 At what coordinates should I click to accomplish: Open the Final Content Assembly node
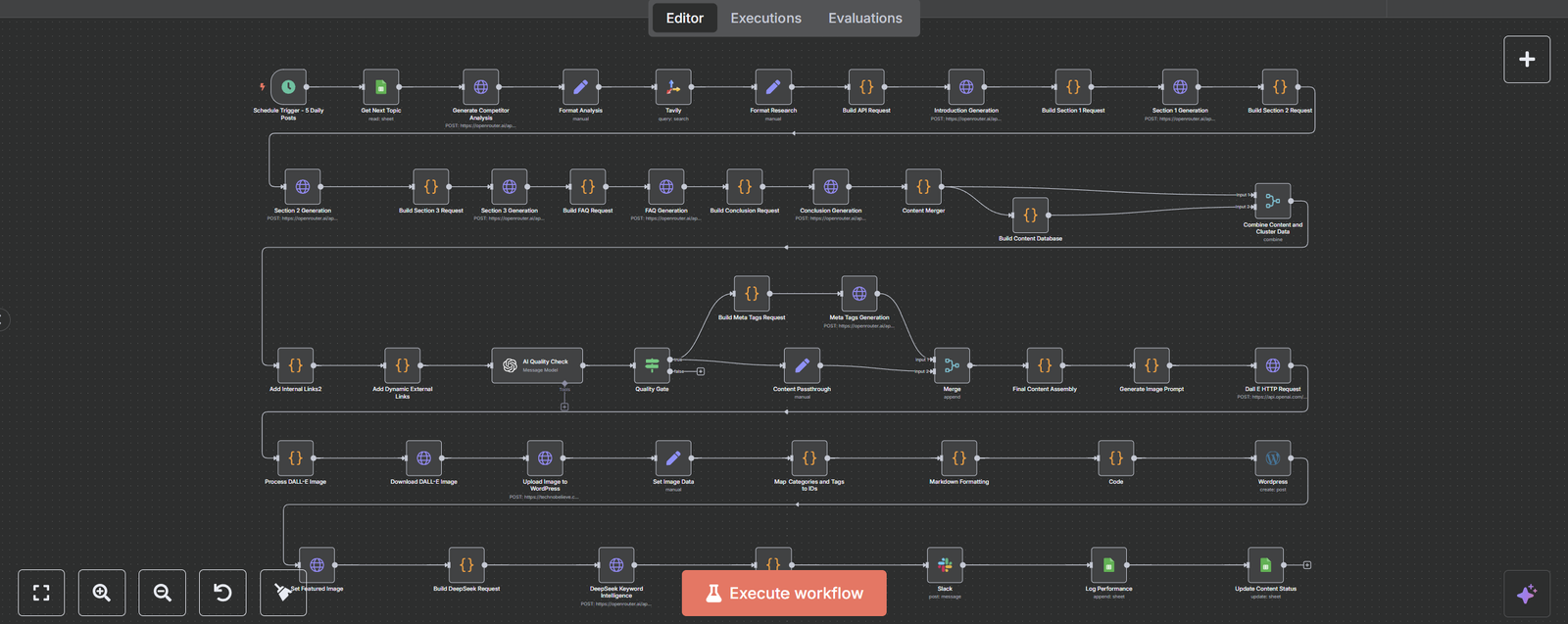point(1045,365)
